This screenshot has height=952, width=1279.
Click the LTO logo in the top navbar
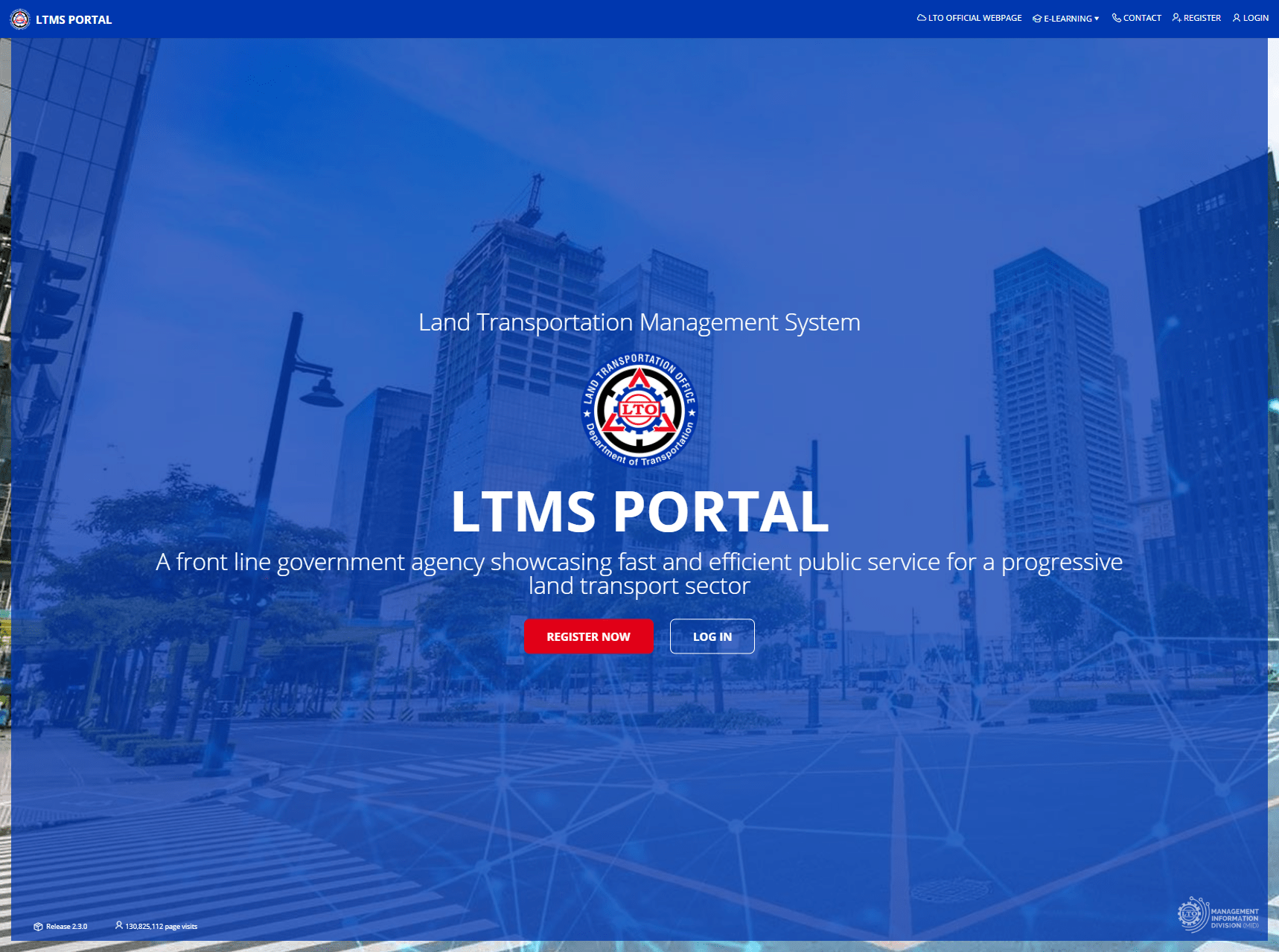coord(19,19)
